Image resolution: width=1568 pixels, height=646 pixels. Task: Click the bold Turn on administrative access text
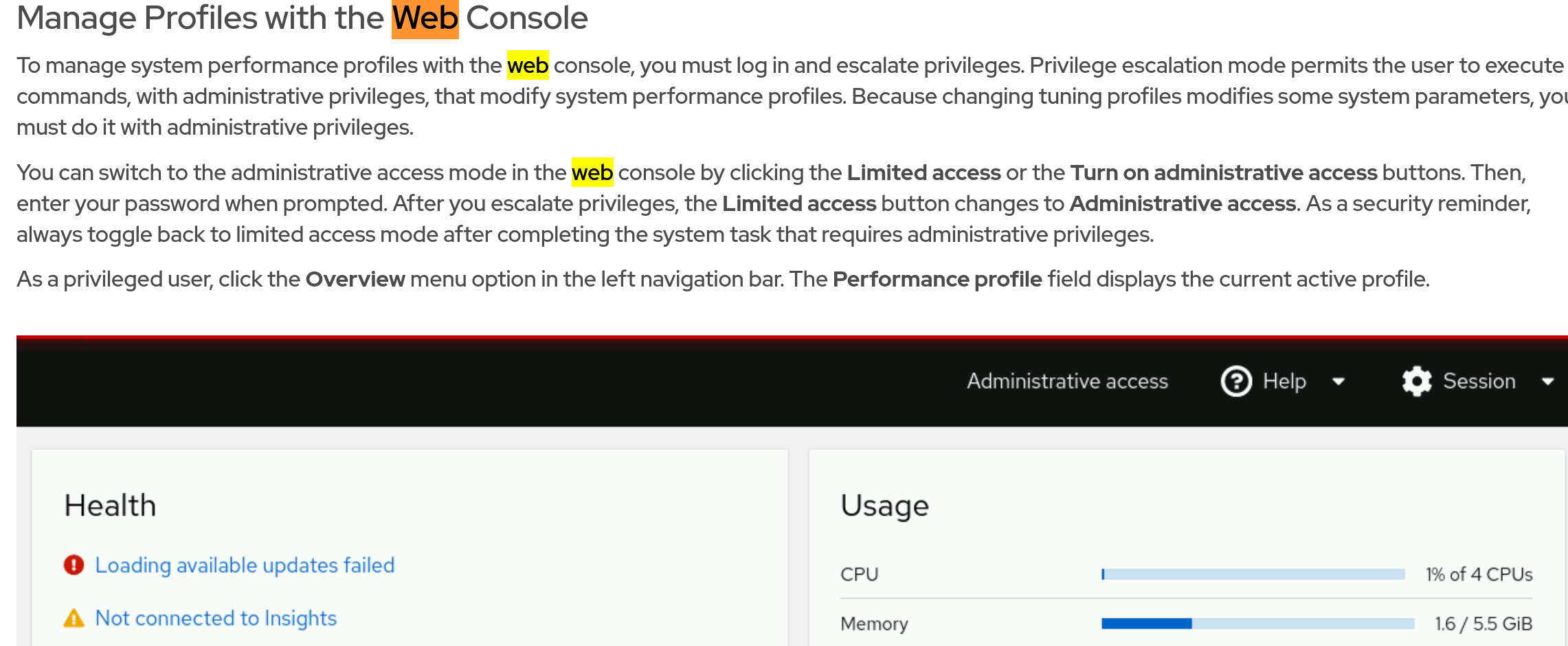(x=1223, y=172)
